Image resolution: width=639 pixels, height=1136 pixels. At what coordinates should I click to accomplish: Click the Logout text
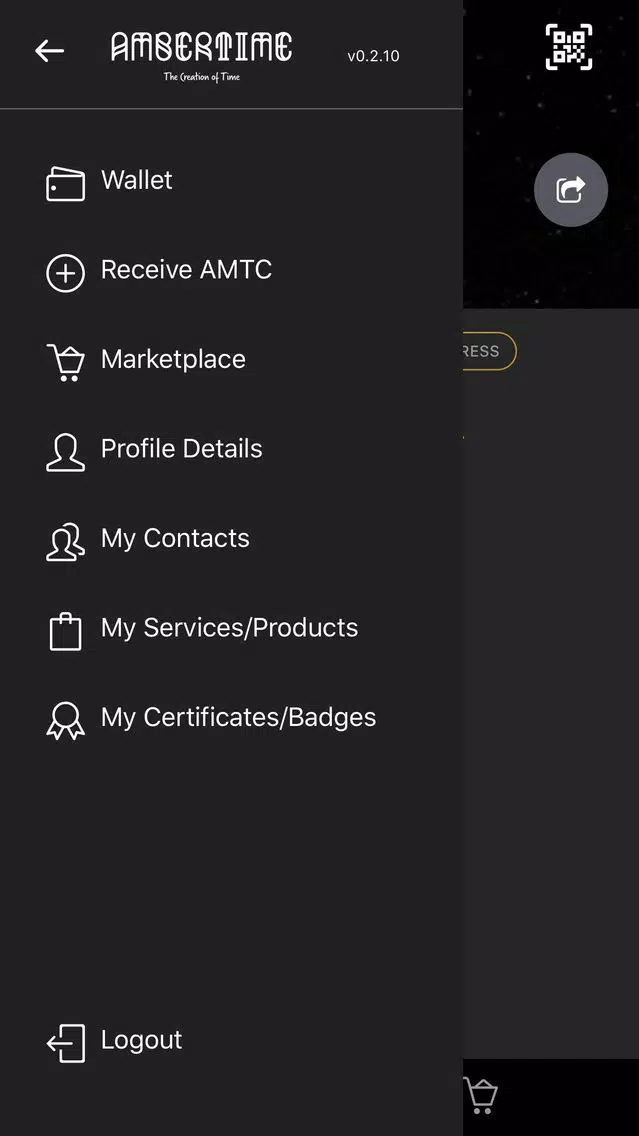point(141,1040)
